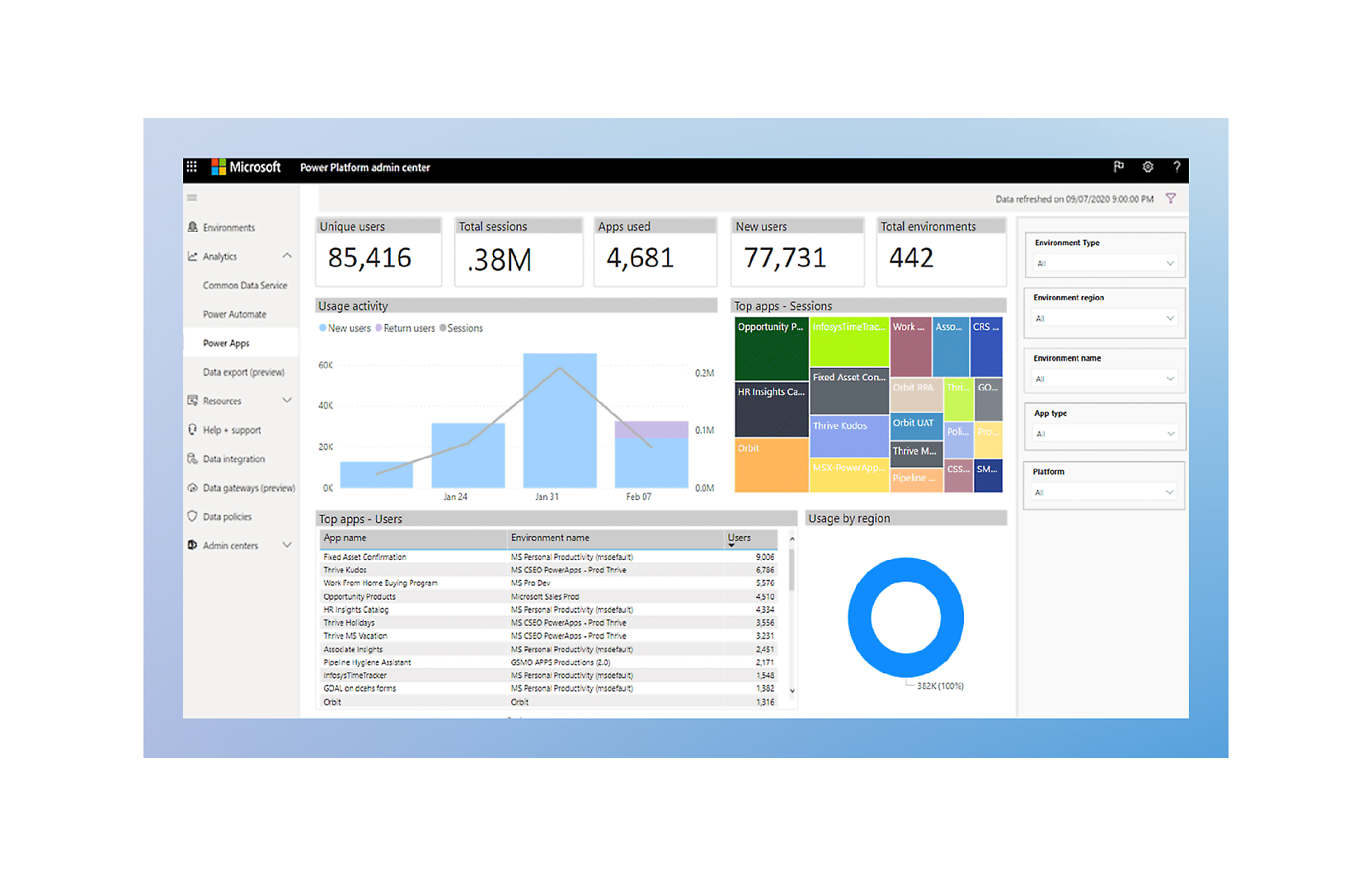1372x876 pixels.
Task: Toggle the hamburger navigation menu
Action: tap(192, 198)
